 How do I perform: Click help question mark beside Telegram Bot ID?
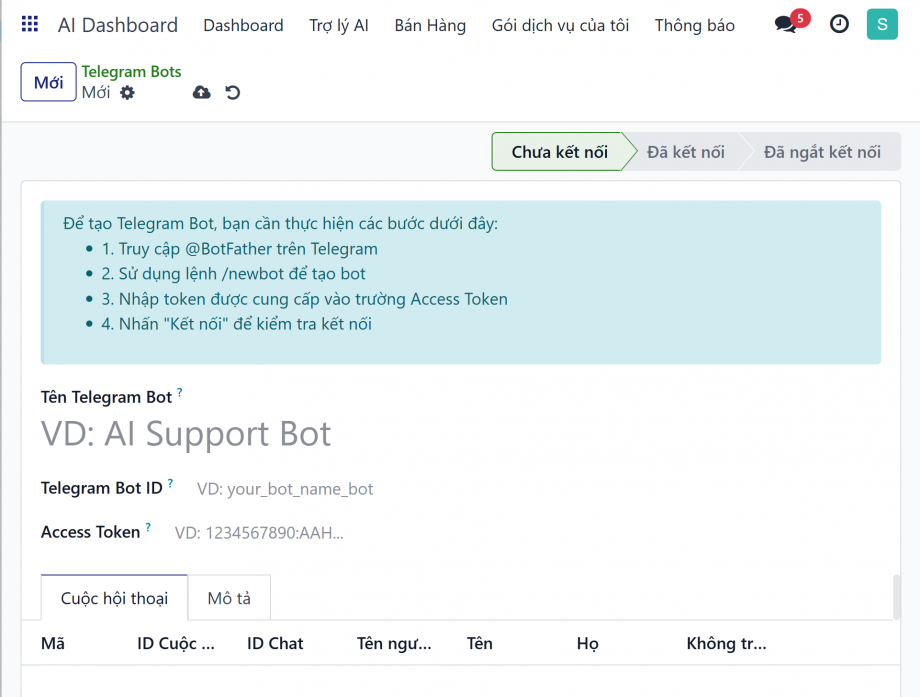click(170, 484)
